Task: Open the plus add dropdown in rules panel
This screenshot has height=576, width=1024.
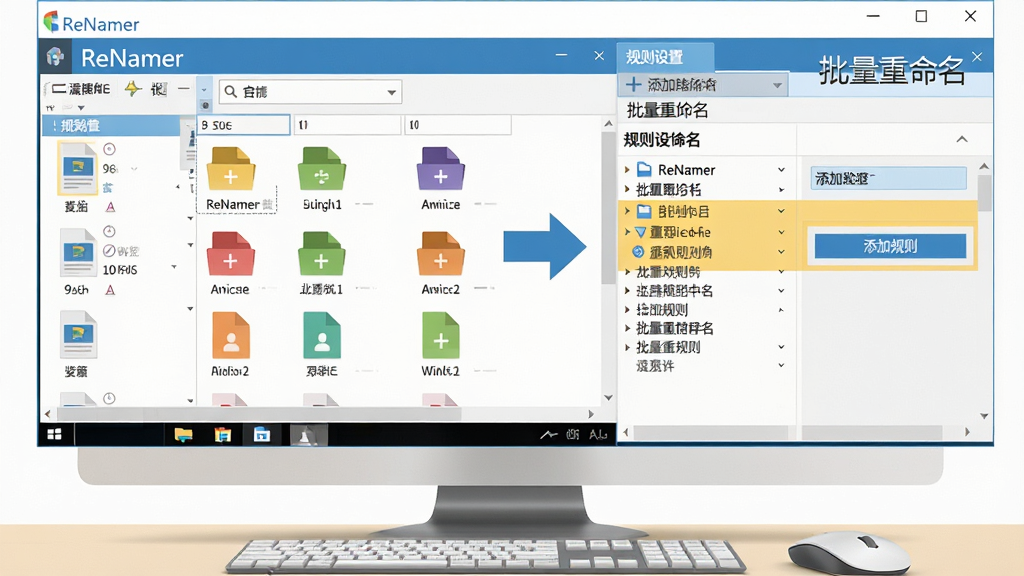Action: click(x=777, y=85)
